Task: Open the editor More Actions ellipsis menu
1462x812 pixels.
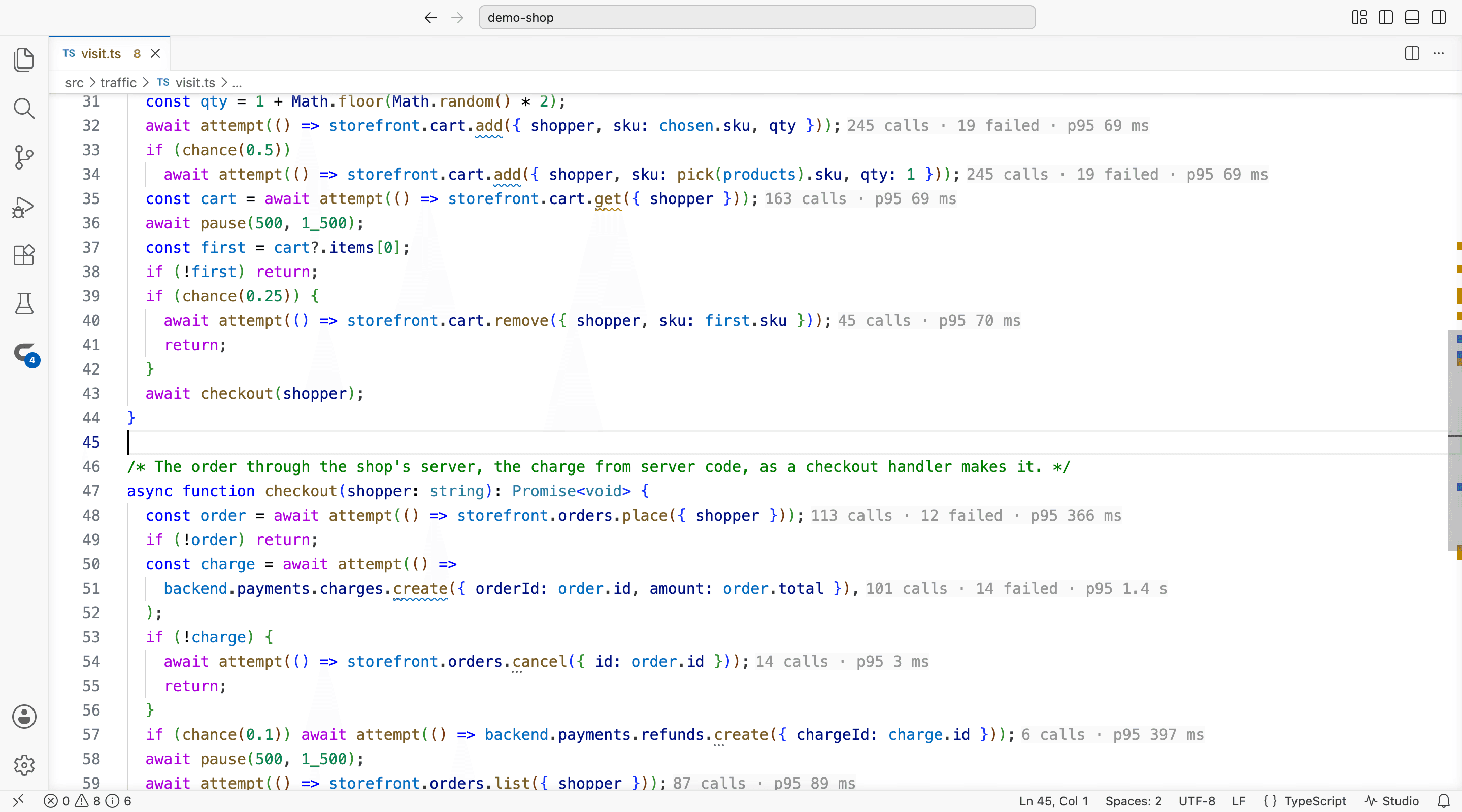Action: click(1438, 53)
